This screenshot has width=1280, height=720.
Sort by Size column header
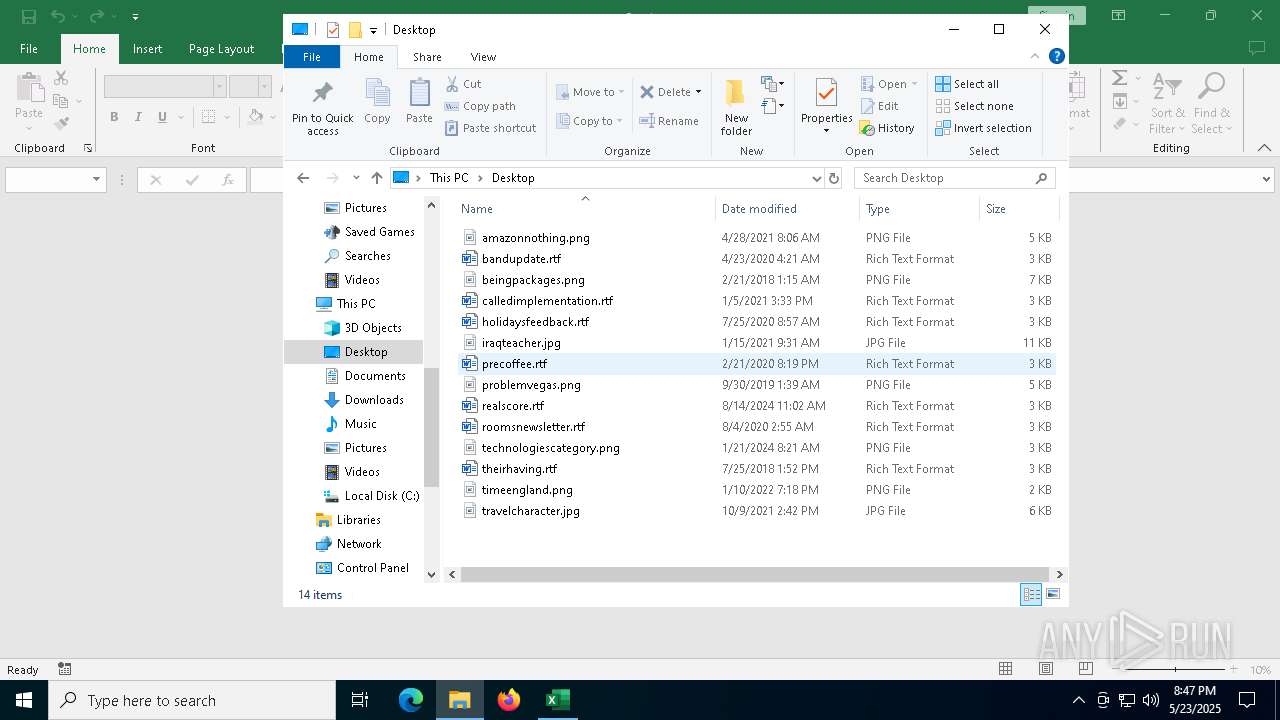[1018, 209]
